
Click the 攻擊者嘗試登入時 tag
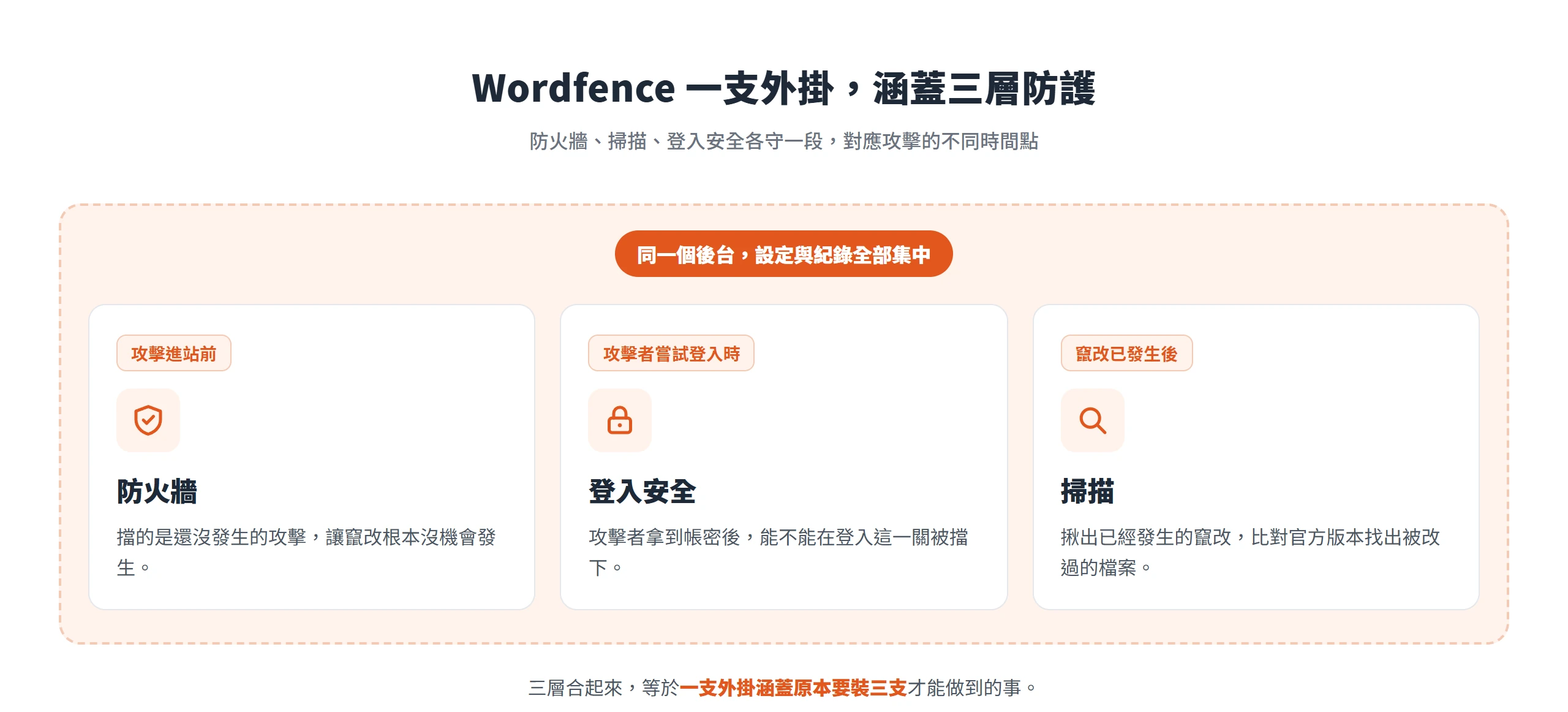tap(671, 353)
